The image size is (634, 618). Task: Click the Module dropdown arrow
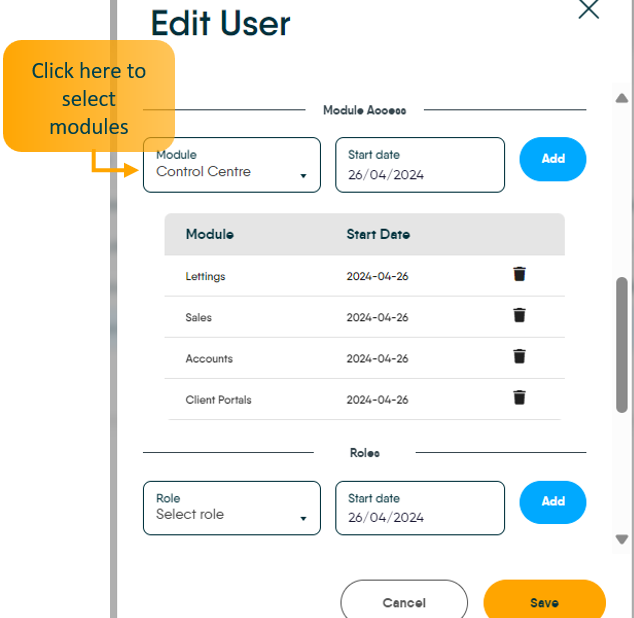pos(303,177)
